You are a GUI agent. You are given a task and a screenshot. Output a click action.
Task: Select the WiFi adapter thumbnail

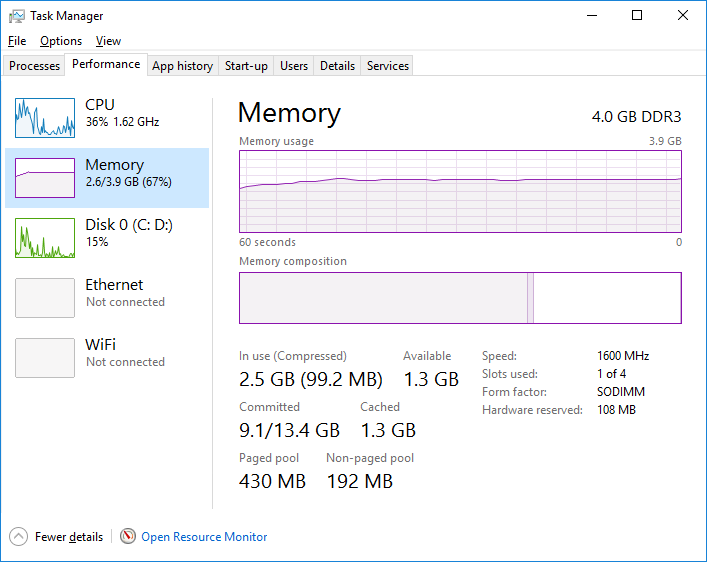[45, 358]
